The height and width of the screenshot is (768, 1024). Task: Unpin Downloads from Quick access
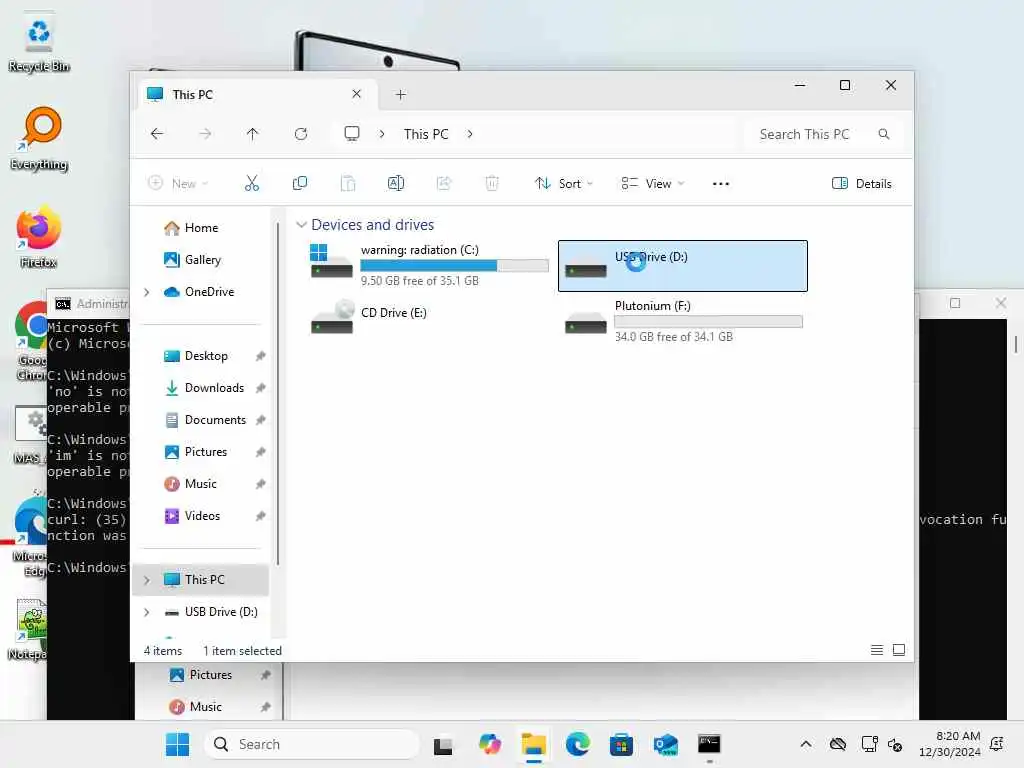[x=261, y=388]
